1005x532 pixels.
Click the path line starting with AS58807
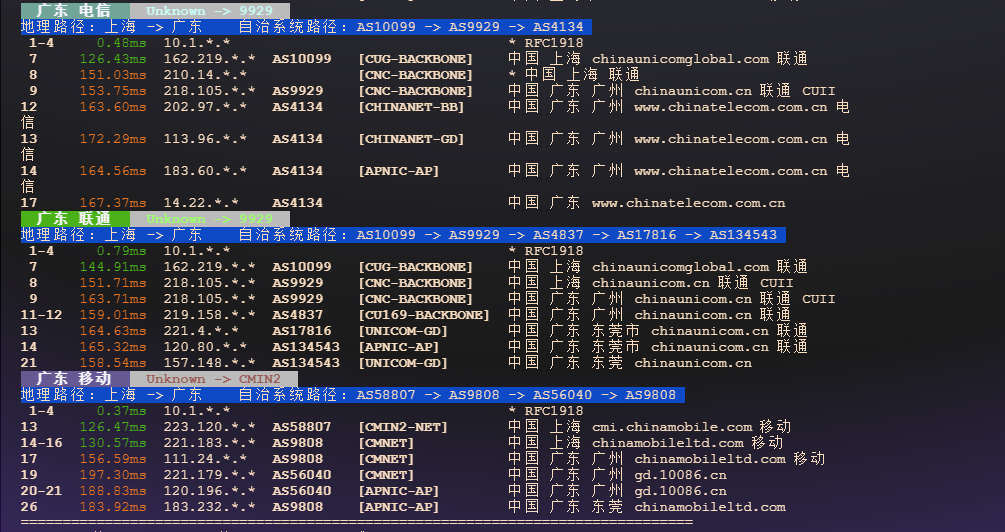350,395
